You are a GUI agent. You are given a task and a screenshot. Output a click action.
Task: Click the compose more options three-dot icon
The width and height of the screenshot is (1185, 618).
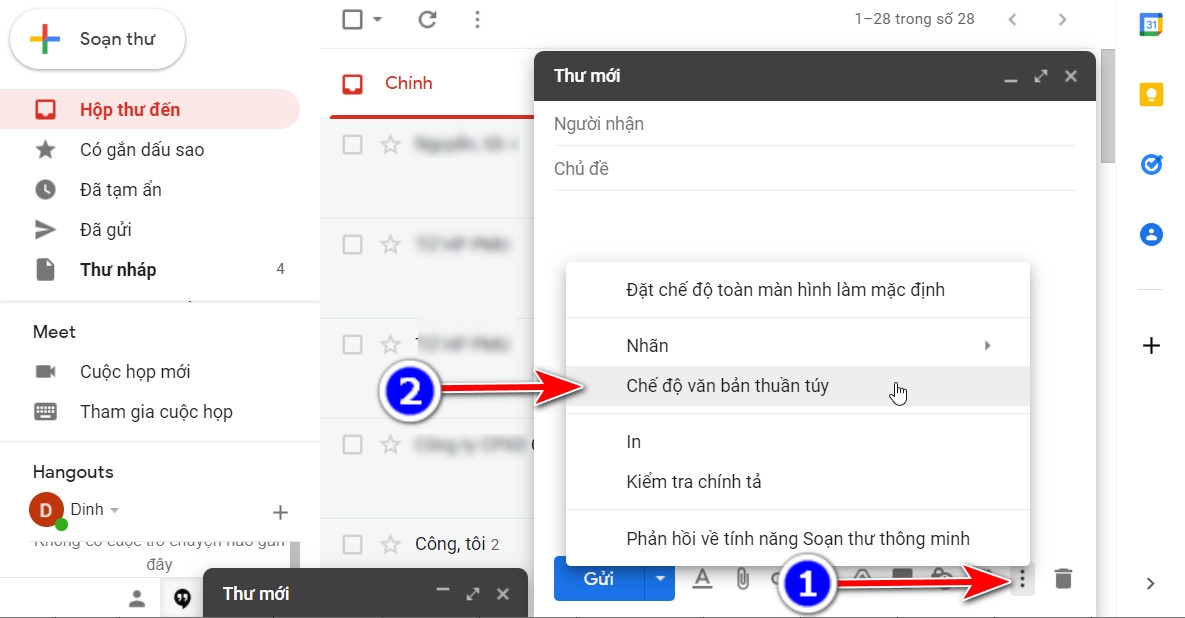pos(1022,579)
